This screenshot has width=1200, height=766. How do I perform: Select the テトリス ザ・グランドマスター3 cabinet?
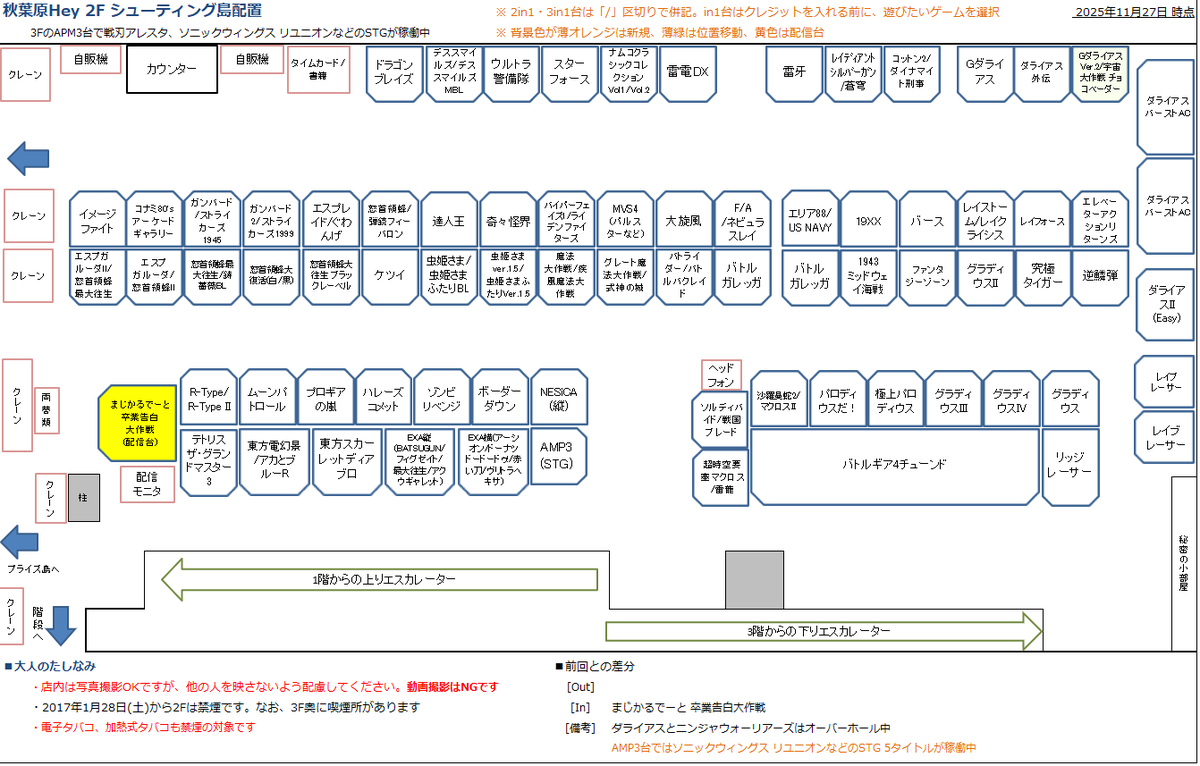click(209, 462)
